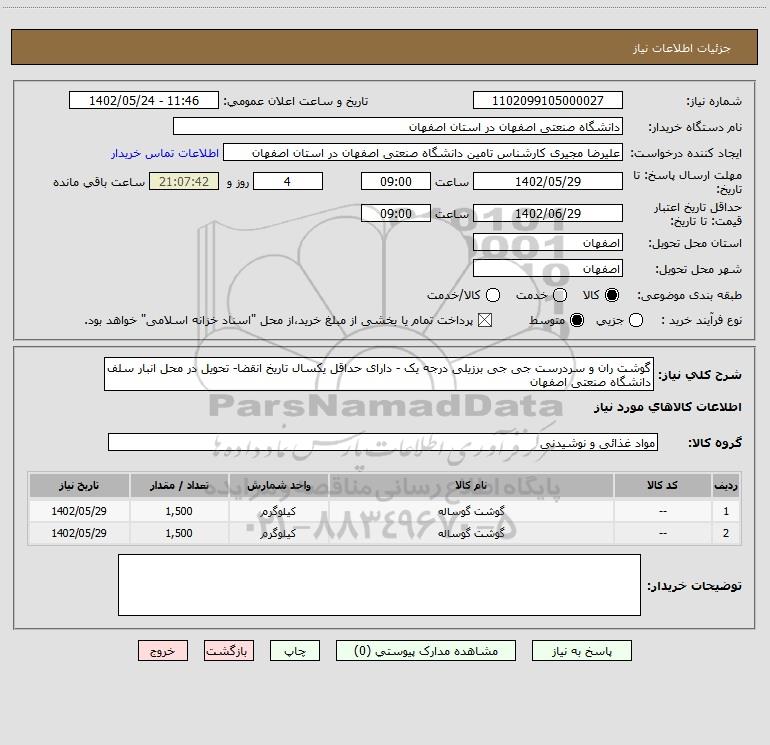Image resolution: width=770 pixels, height=745 pixels.
Task: Click the واحد شمارش column header
Action: [278, 485]
